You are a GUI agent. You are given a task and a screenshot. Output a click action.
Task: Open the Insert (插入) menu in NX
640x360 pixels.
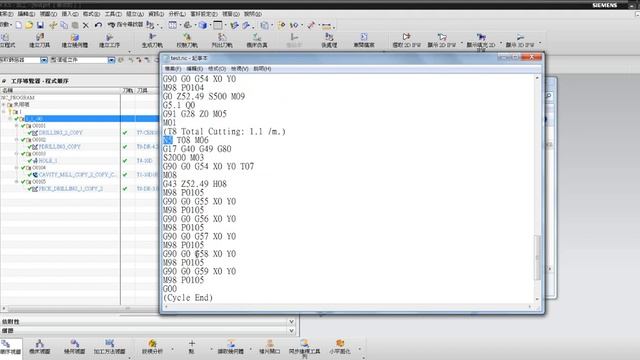70,14
